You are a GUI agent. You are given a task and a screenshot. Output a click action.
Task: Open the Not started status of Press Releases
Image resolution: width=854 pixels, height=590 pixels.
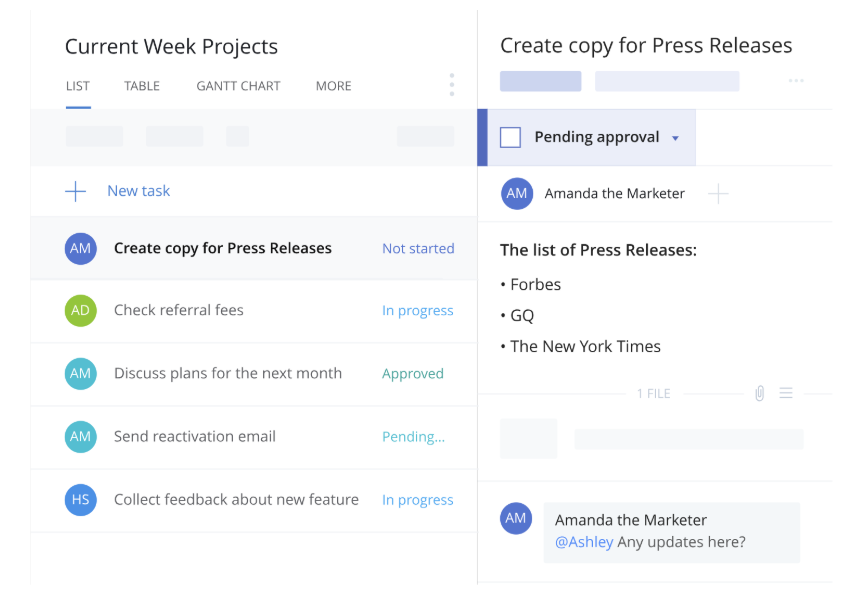pos(418,249)
